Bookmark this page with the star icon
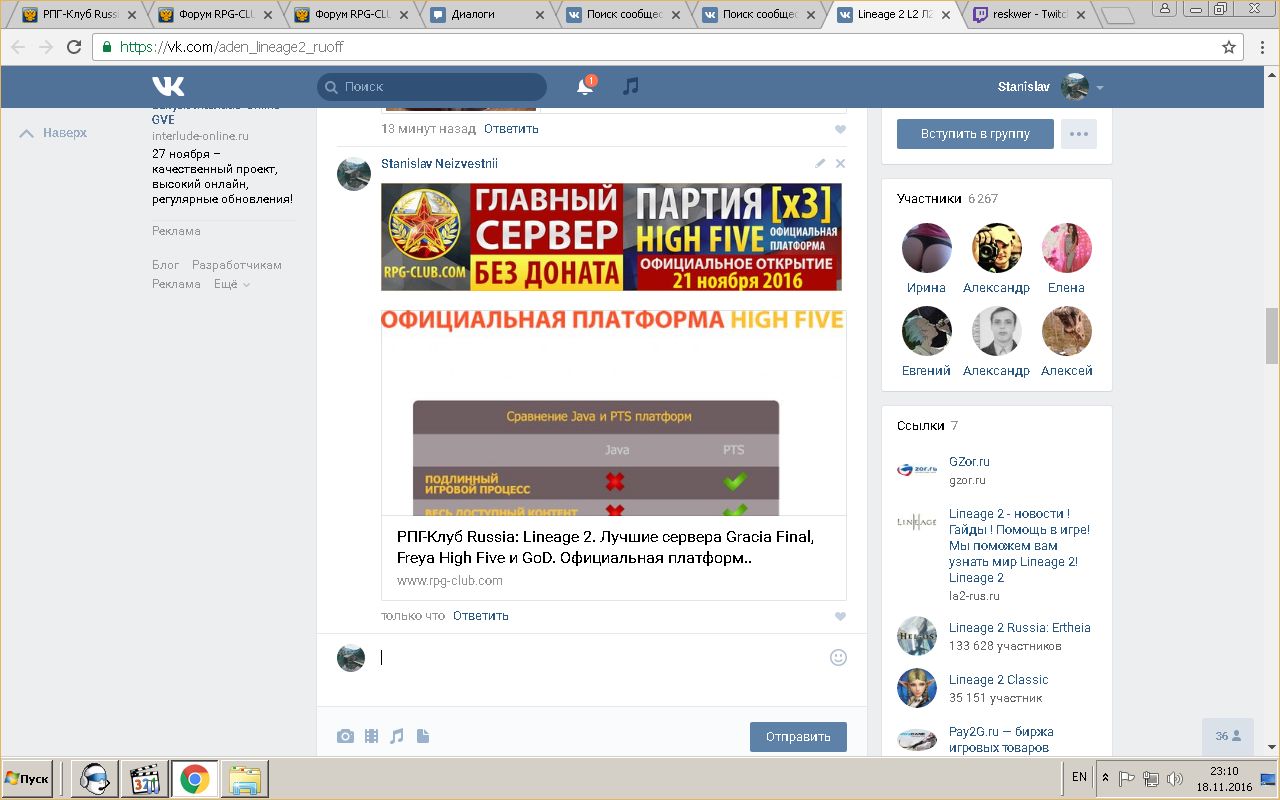 1229,47
